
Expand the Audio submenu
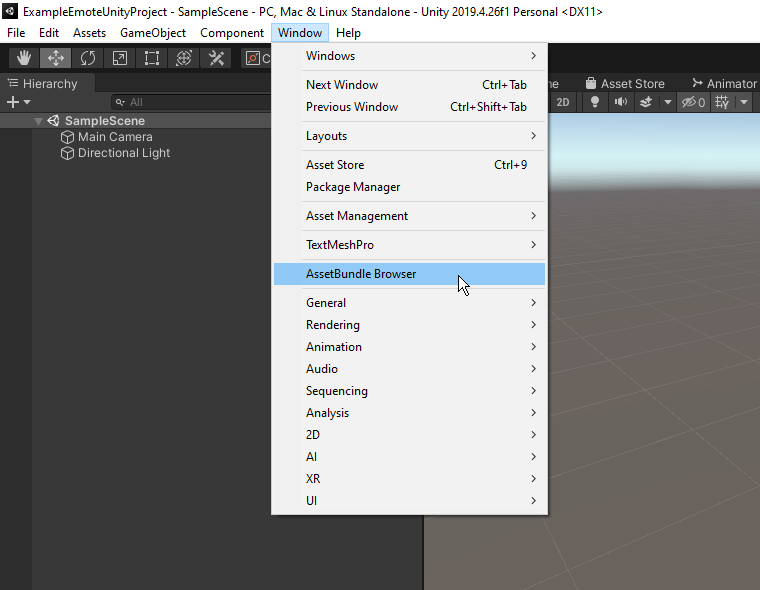click(x=410, y=369)
